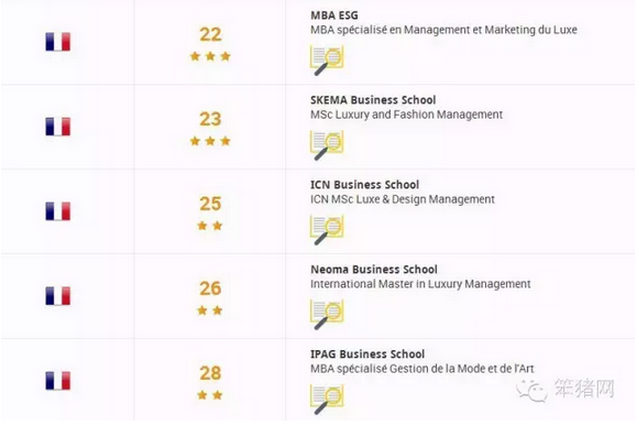The height and width of the screenshot is (428, 638).
Task: Click the French flag in rank 25 row
Action: coord(58,211)
